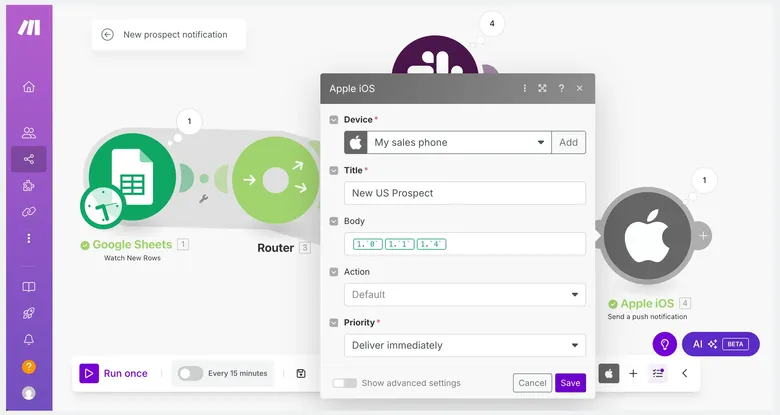780x415 pixels.
Task: Open help for the Apple iOS dialog
Action: [561, 88]
